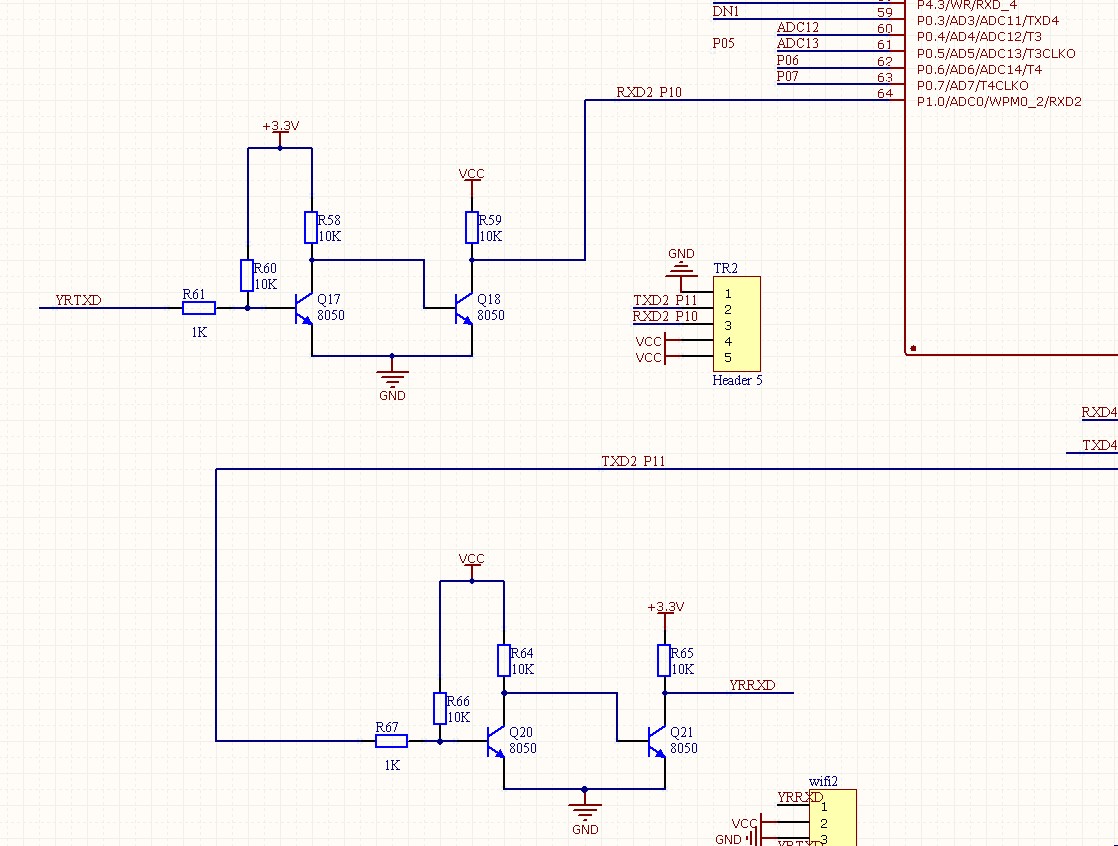Image resolution: width=1118 pixels, height=846 pixels.
Task: Click the 8050 value next to Q21
Action: pyautogui.click(x=684, y=748)
